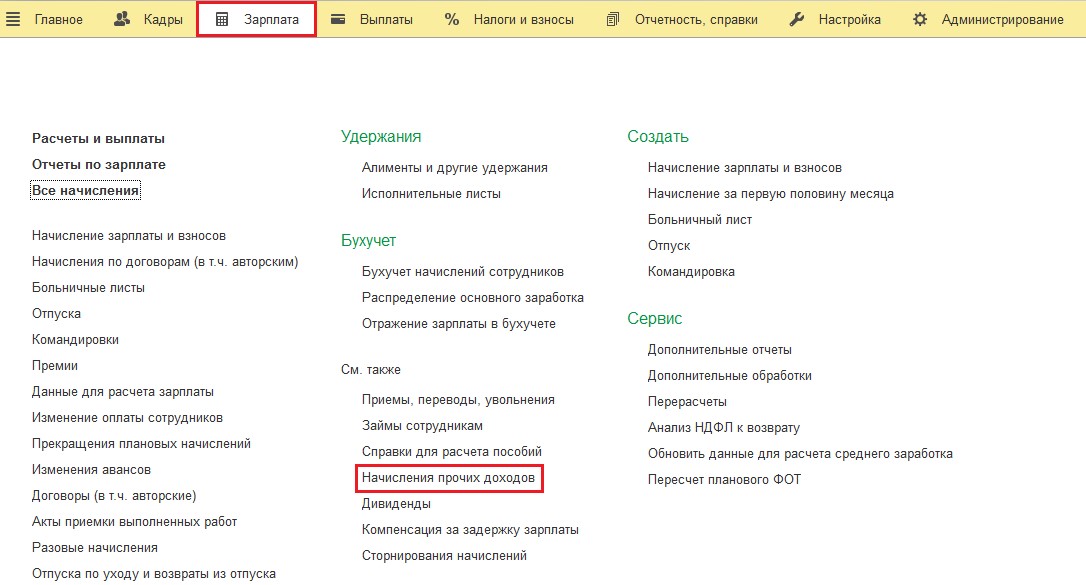Open Дивиденды under См. также
This screenshot has height=585, width=1086.
[x=396, y=503]
